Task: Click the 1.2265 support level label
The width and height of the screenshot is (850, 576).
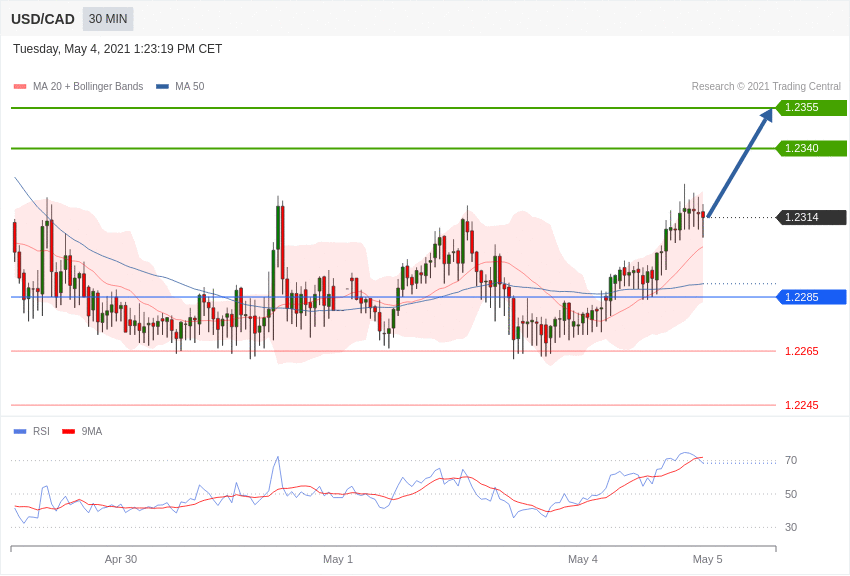Action: click(802, 352)
